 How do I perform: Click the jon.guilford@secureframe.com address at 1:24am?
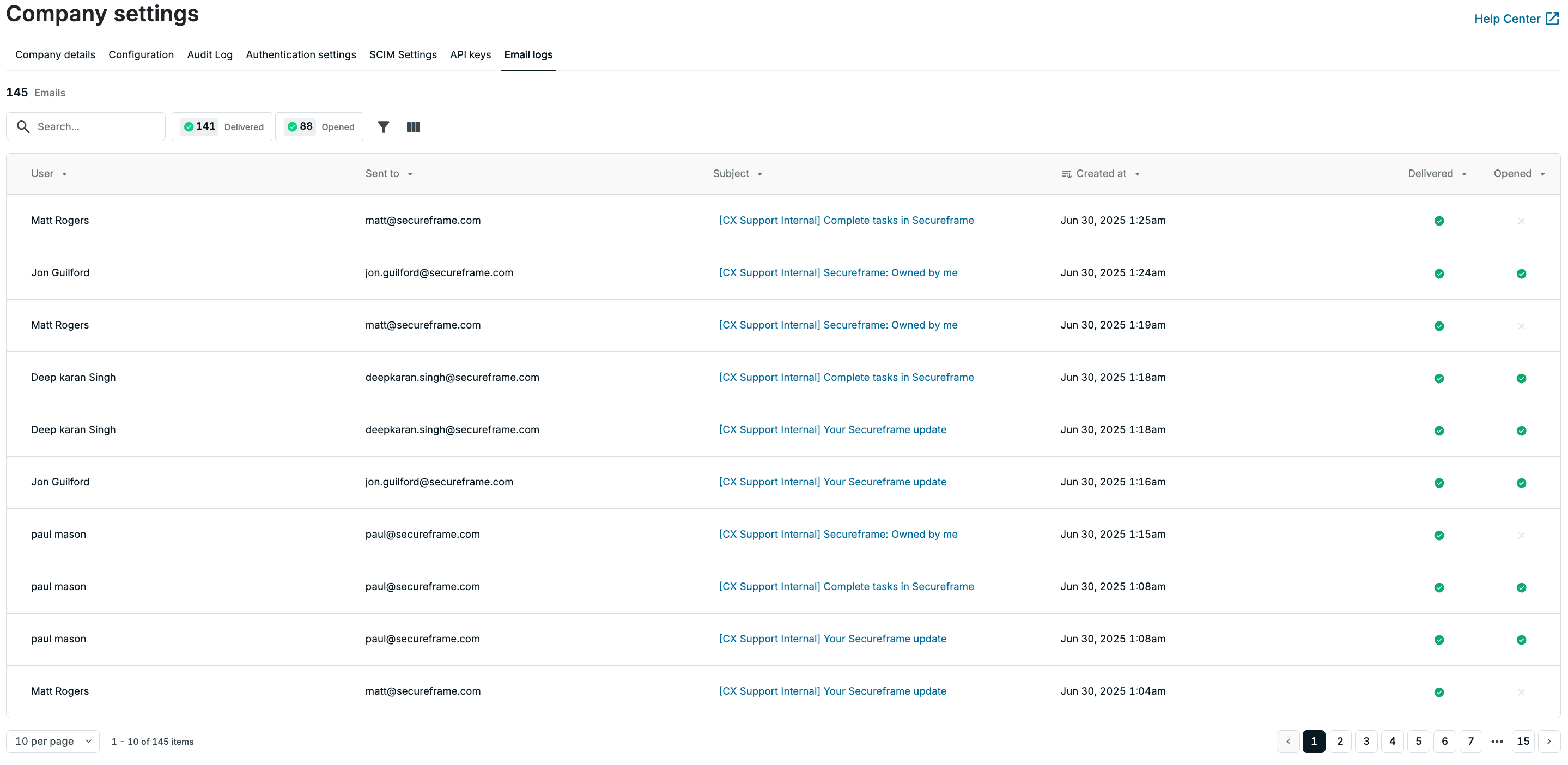pyautogui.click(x=440, y=272)
